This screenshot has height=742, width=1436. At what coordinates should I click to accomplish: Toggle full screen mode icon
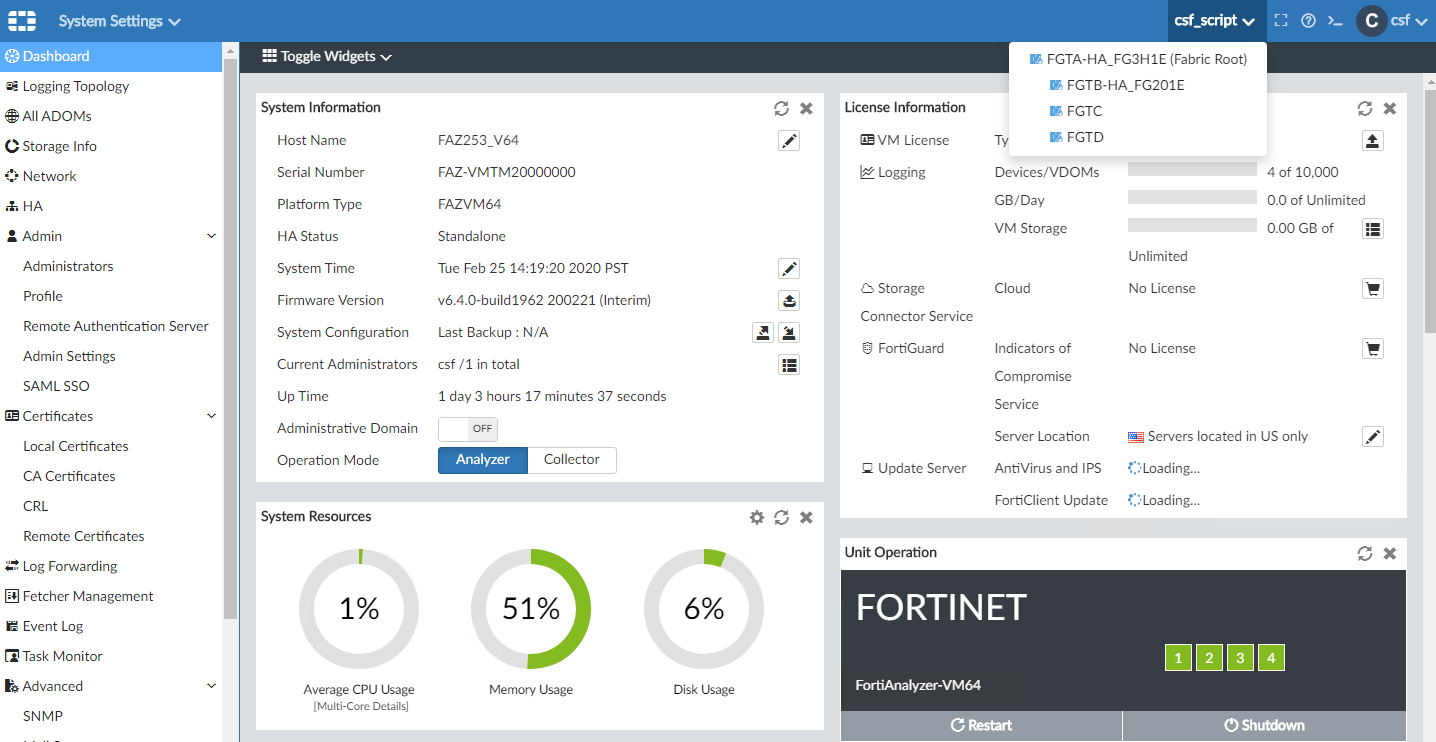pos(1281,21)
